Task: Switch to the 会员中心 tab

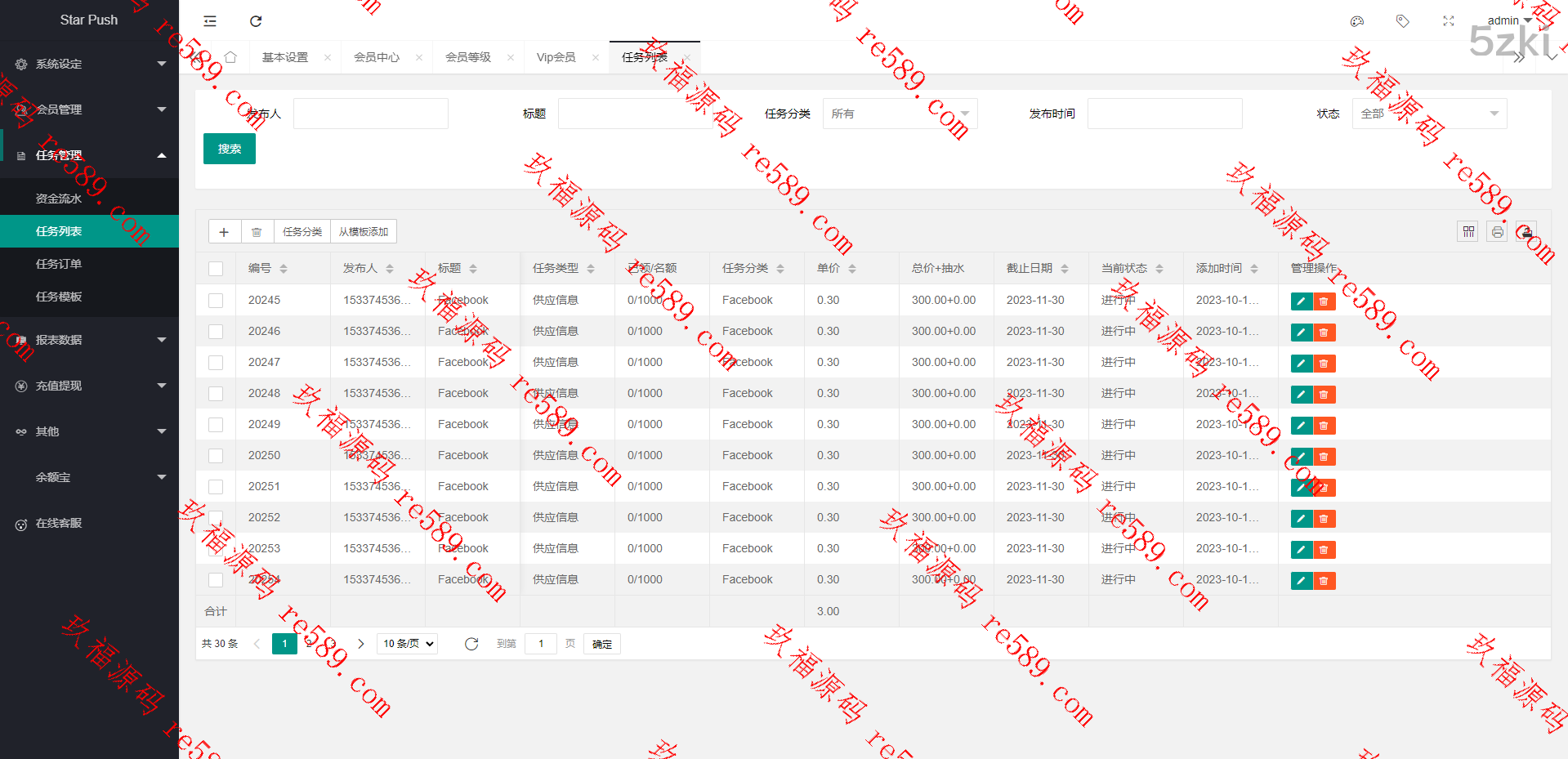Action: point(377,57)
